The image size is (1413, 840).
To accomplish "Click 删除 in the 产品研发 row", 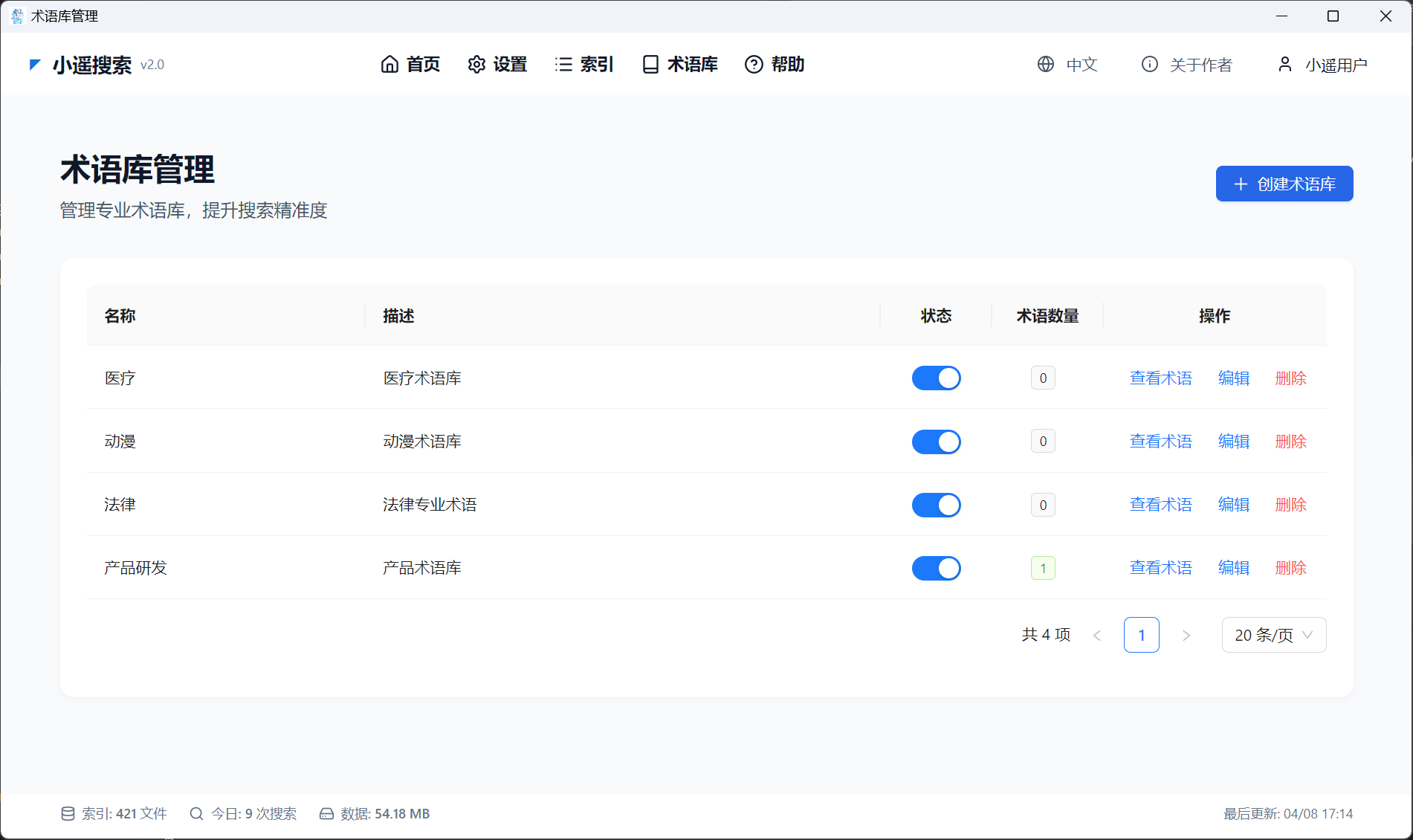I will tap(1291, 568).
